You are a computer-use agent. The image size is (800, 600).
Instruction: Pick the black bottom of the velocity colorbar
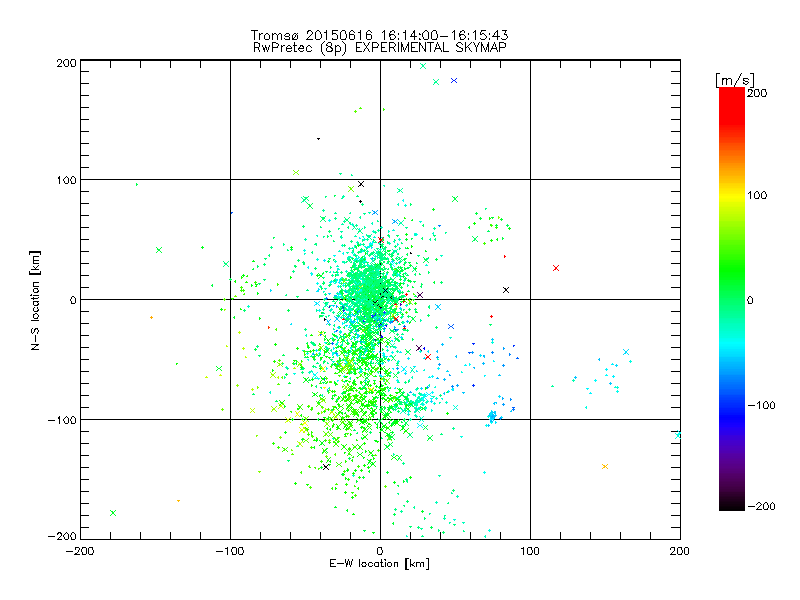tap(732, 503)
